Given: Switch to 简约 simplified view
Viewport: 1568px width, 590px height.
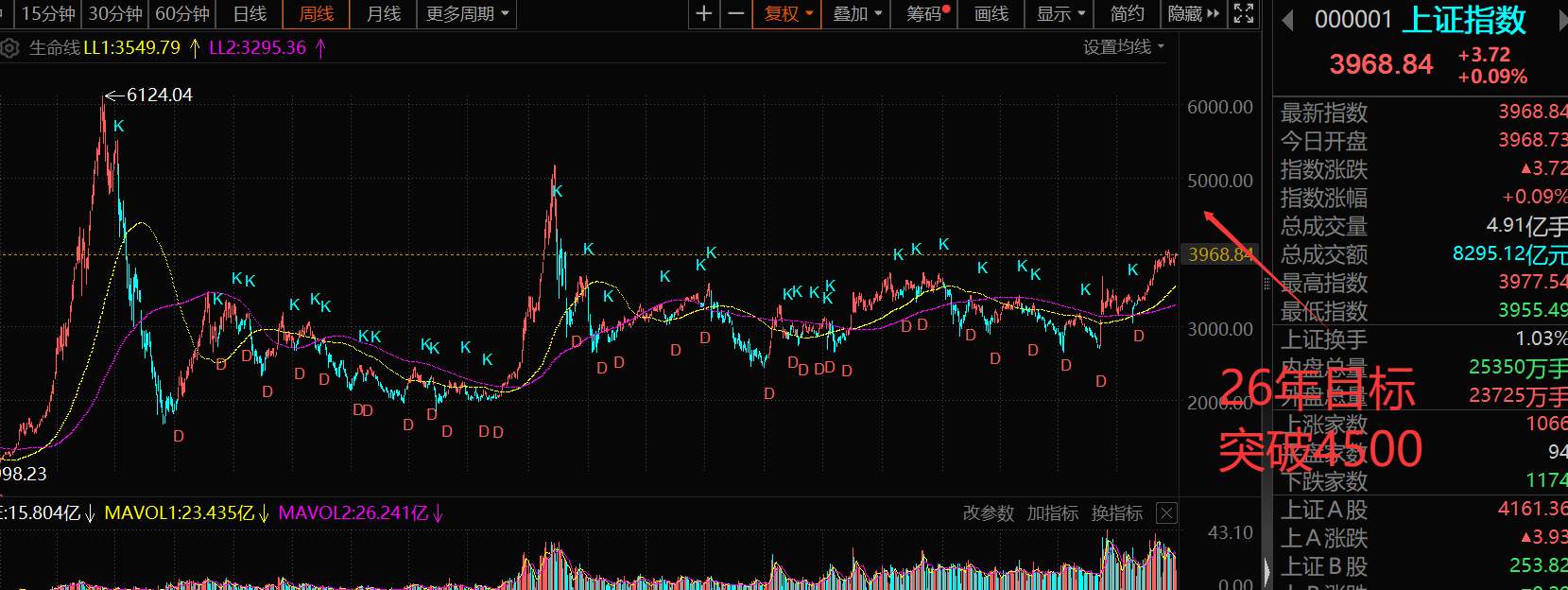Looking at the screenshot, I should click(1127, 13).
